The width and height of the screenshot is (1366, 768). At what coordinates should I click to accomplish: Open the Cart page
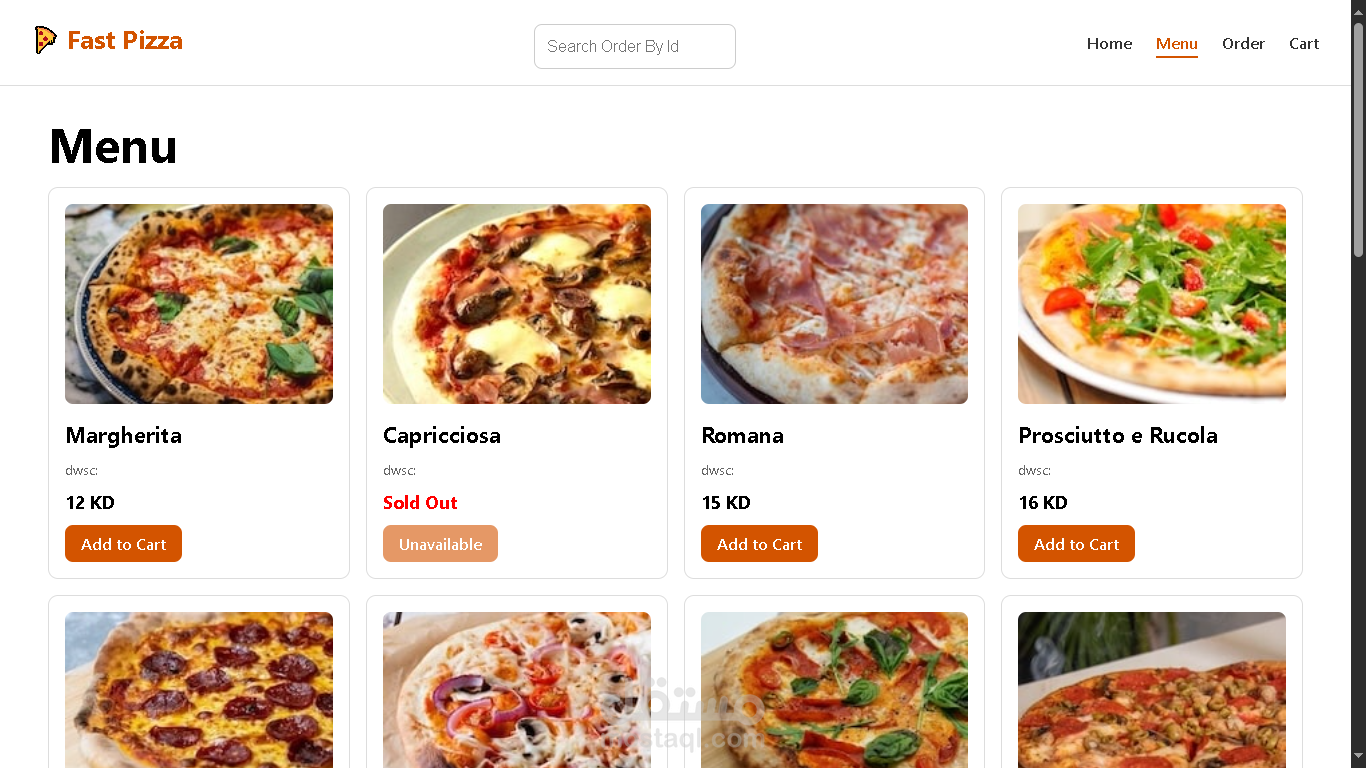[x=1303, y=44]
